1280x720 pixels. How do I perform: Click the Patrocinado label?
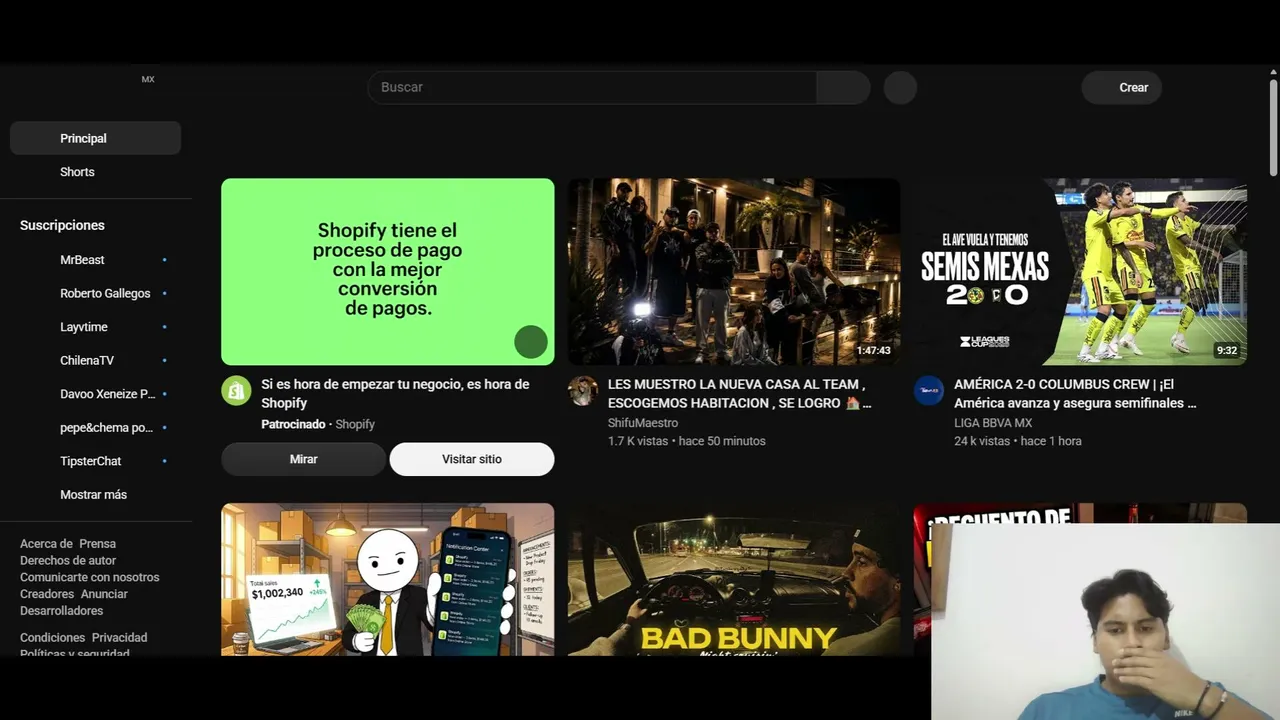pos(293,425)
